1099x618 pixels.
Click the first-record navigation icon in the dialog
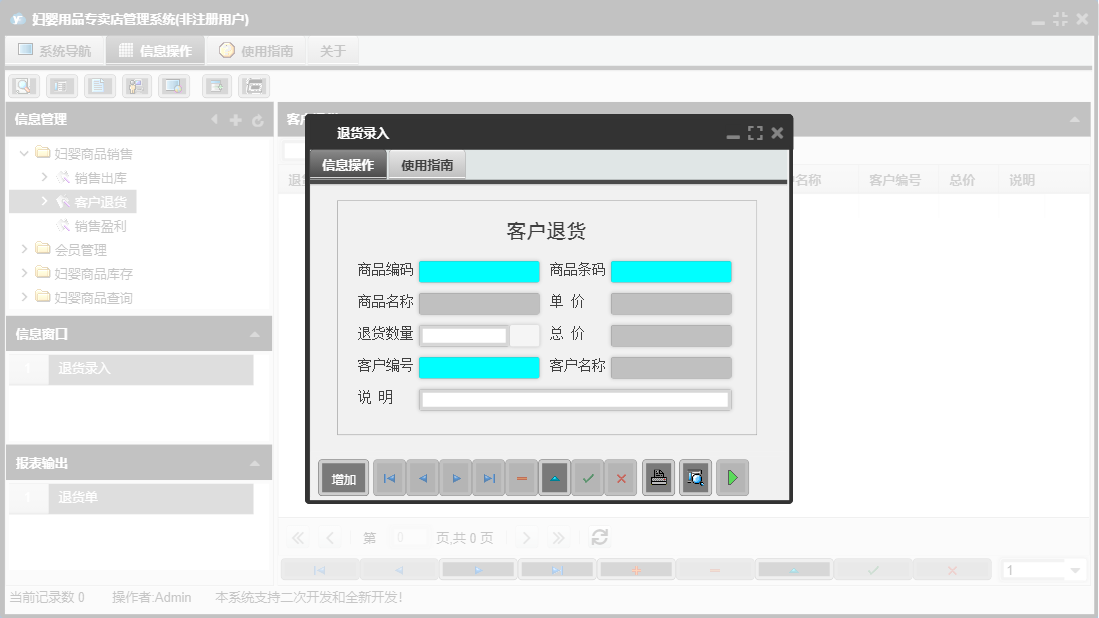point(389,477)
